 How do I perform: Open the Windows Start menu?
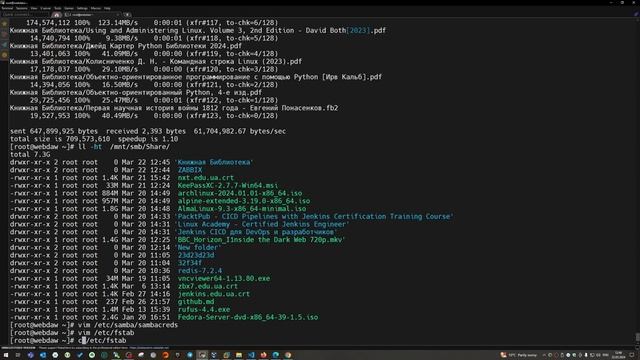point(6,355)
